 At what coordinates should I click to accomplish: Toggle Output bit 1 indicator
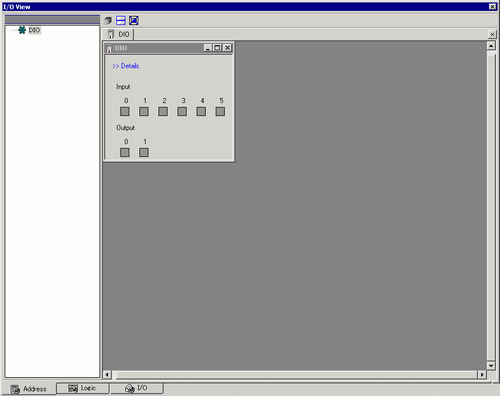tap(144, 152)
